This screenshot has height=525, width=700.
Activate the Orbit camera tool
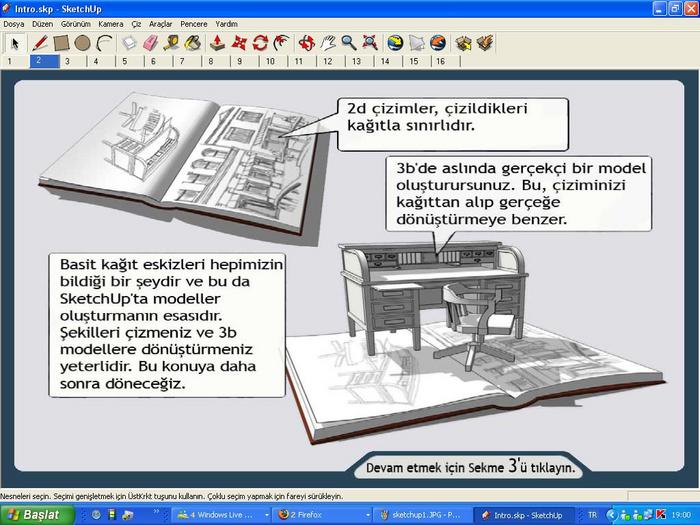[x=307, y=43]
